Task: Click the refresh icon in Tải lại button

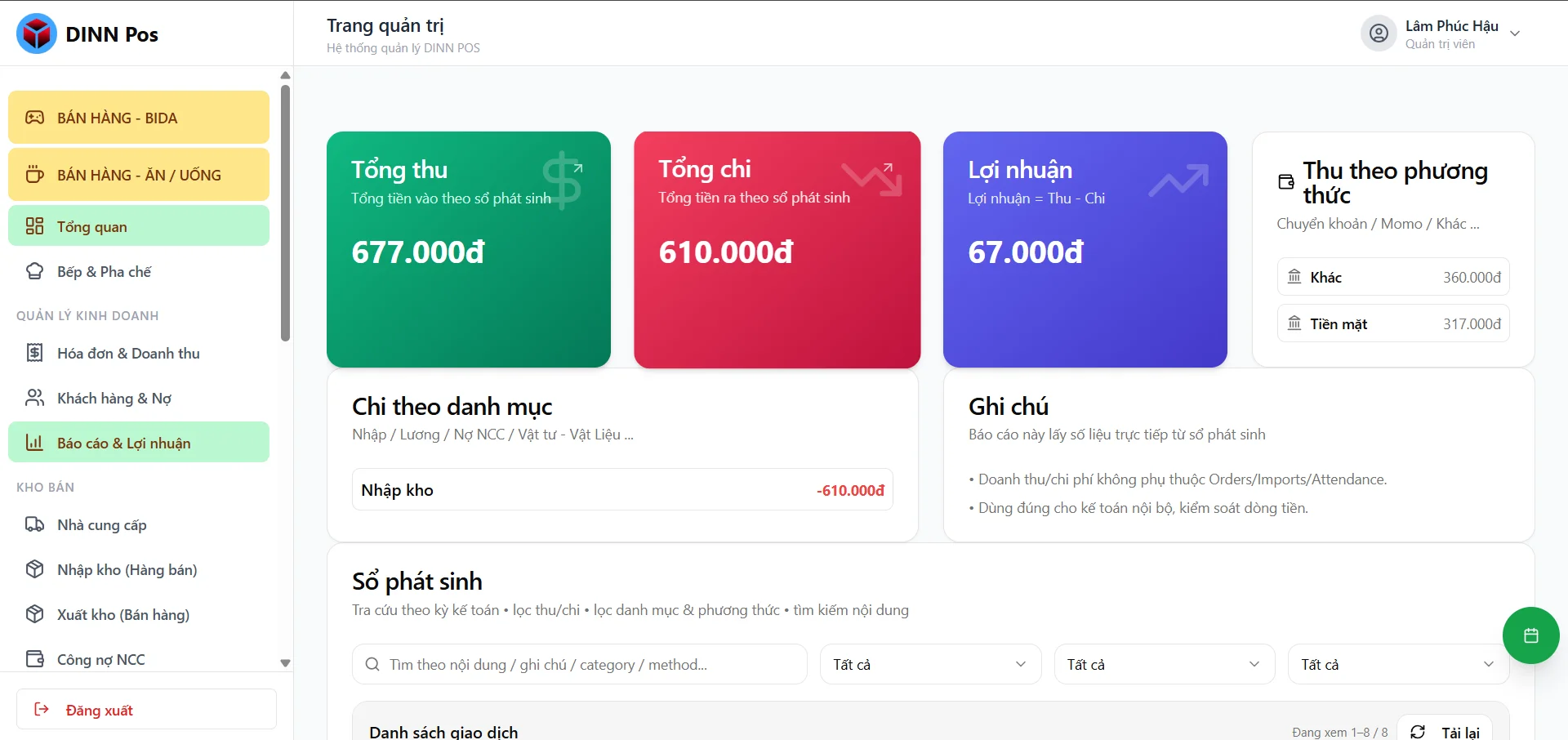Action: tap(1418, 732)
